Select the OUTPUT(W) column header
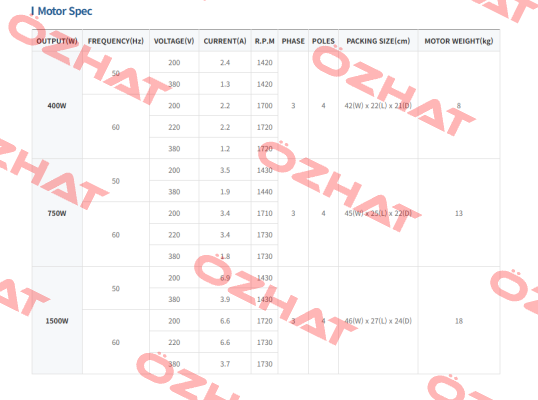This screenshot has height=400, width=538. (57, 41)
